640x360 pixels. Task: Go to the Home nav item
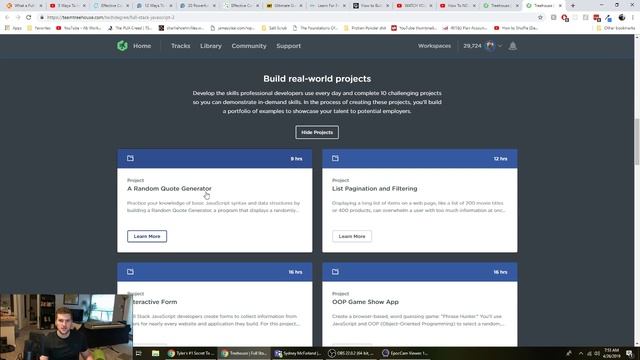point(142,46)
